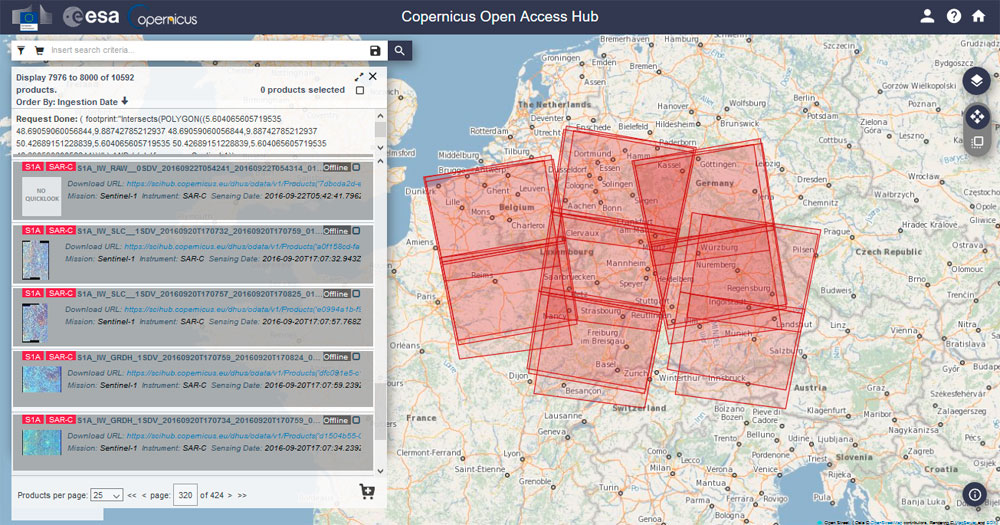Check the SLC T170732 product checkbox
The width and height of the screenshot is (1000, 525).
click(x=357, y=230)
